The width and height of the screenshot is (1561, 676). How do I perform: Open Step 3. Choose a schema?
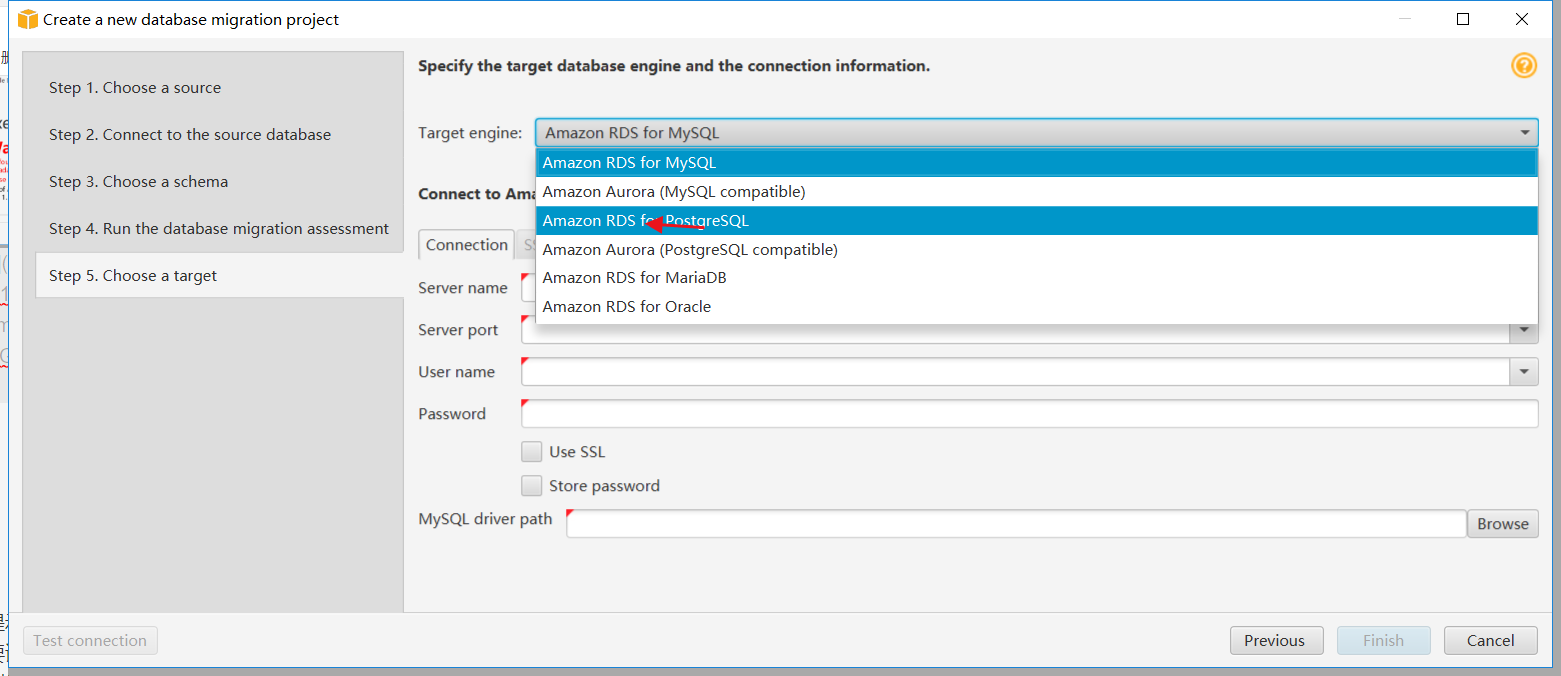point(138,182)
